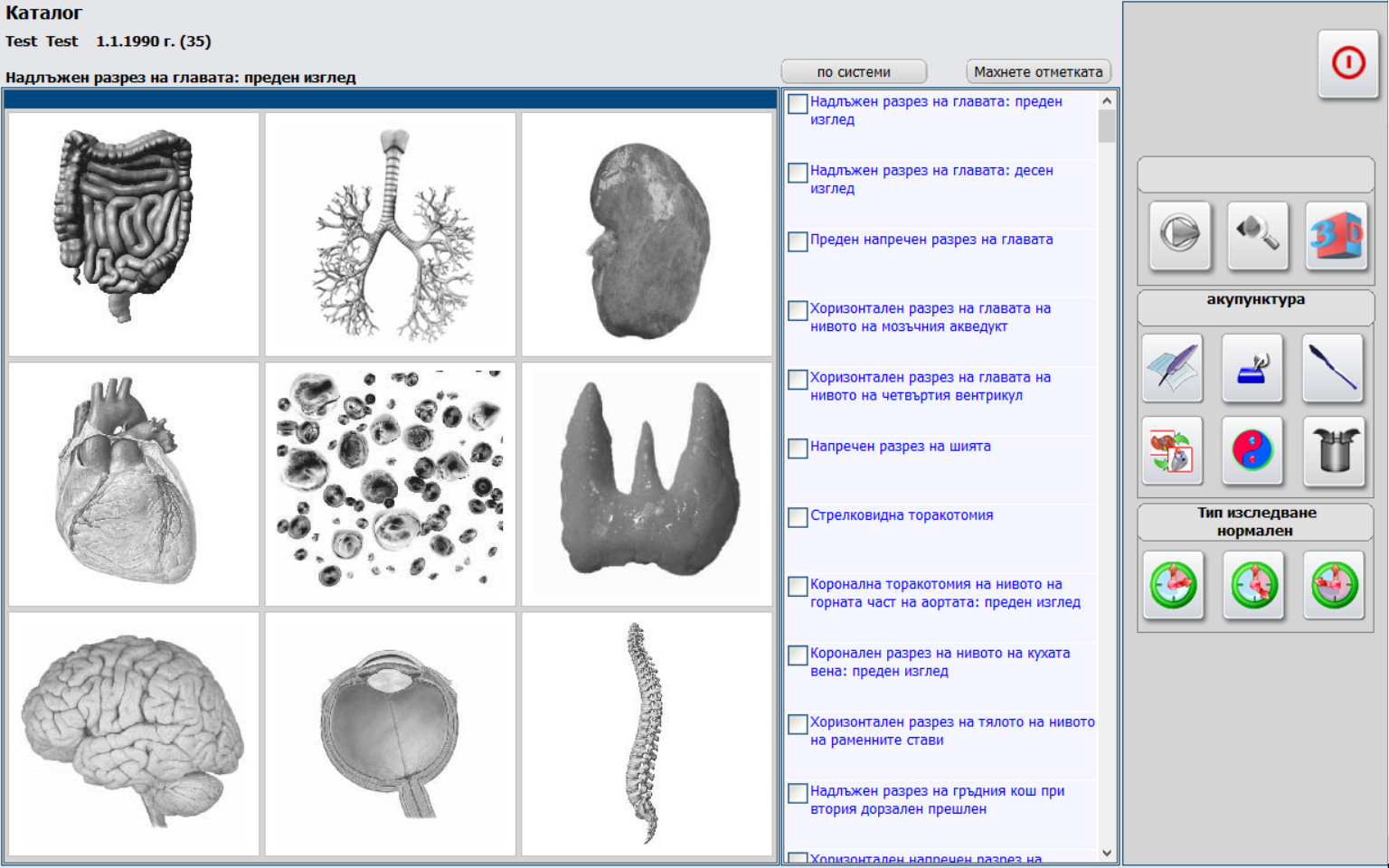
Task: Click the feather quill notes icon
Action: [x=1172, y=367]
